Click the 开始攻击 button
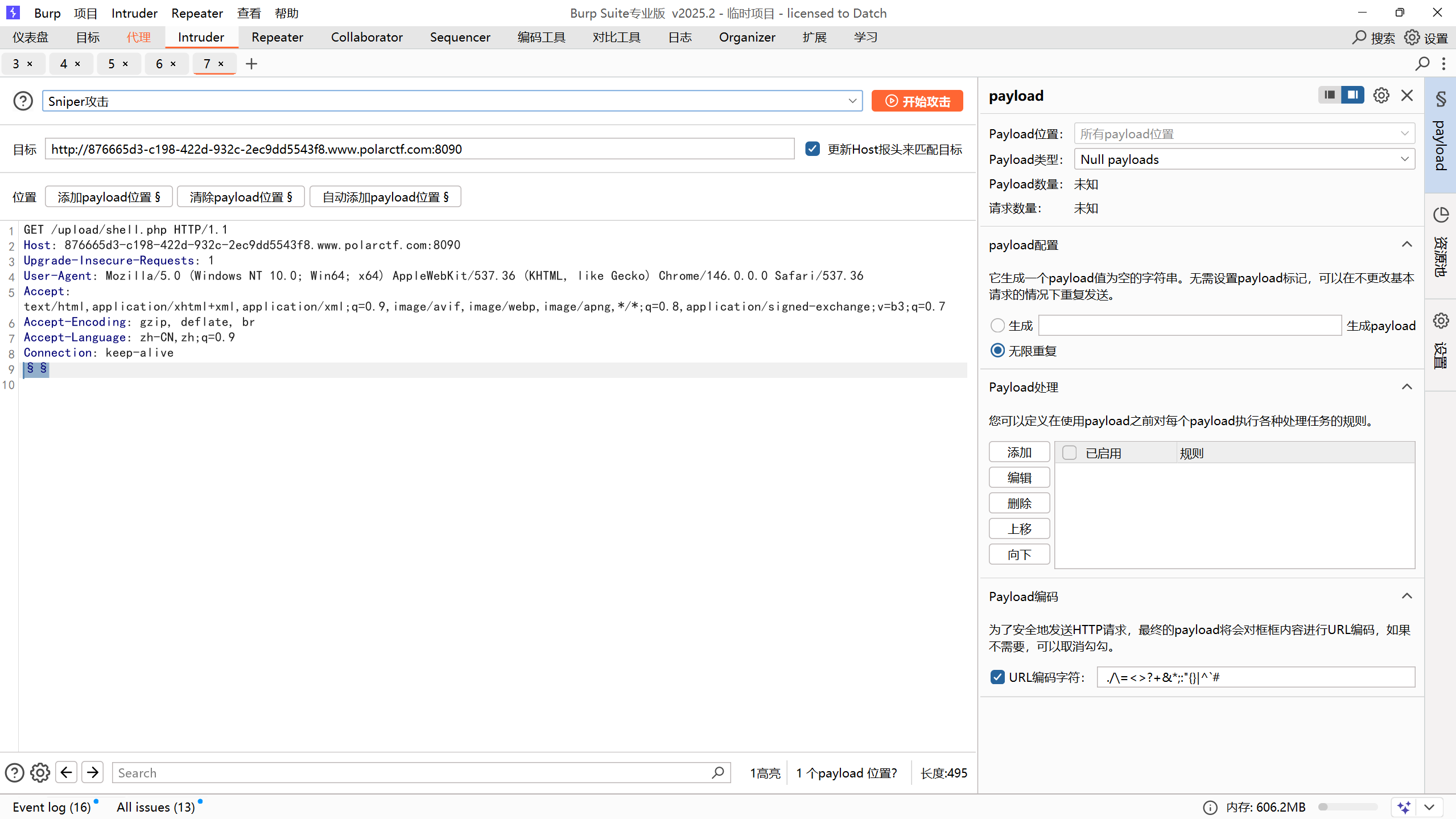 tap(917, 101)
